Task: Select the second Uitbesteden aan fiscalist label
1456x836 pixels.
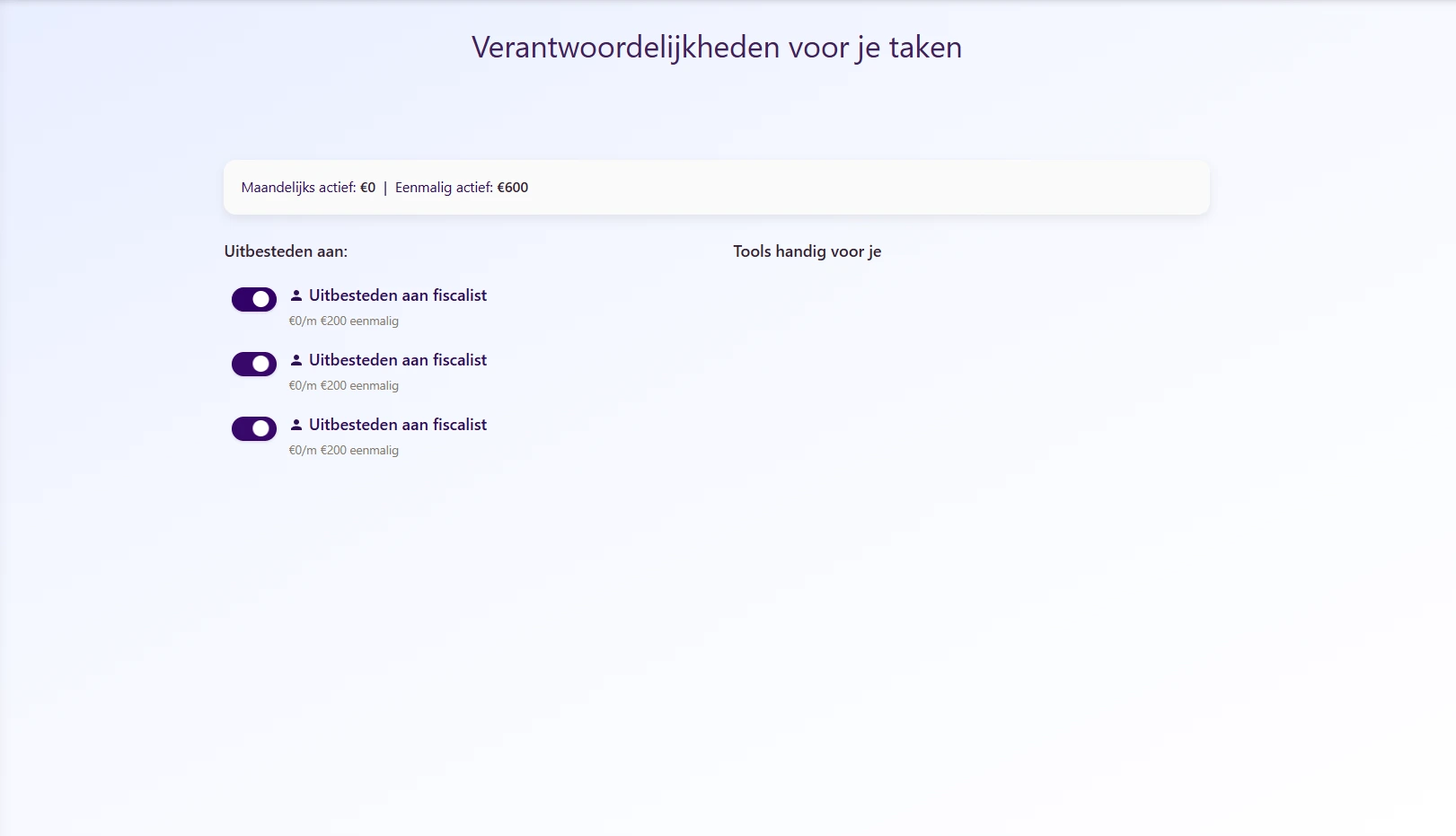Action: click(x=397, y=360)
